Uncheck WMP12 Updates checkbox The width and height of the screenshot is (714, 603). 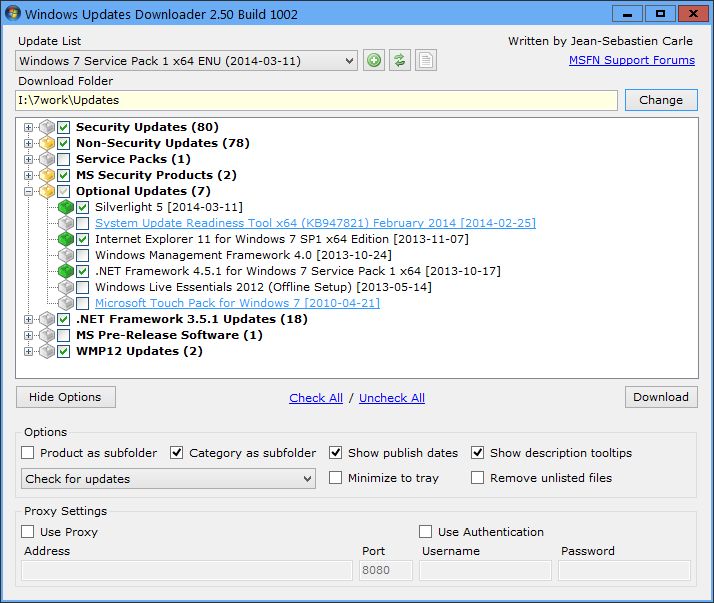click(x=64, y=352)
